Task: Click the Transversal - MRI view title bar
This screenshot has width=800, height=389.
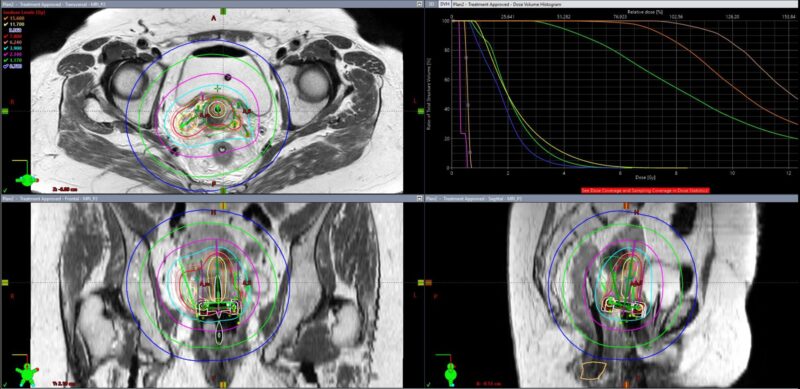Action: point(212,4)
